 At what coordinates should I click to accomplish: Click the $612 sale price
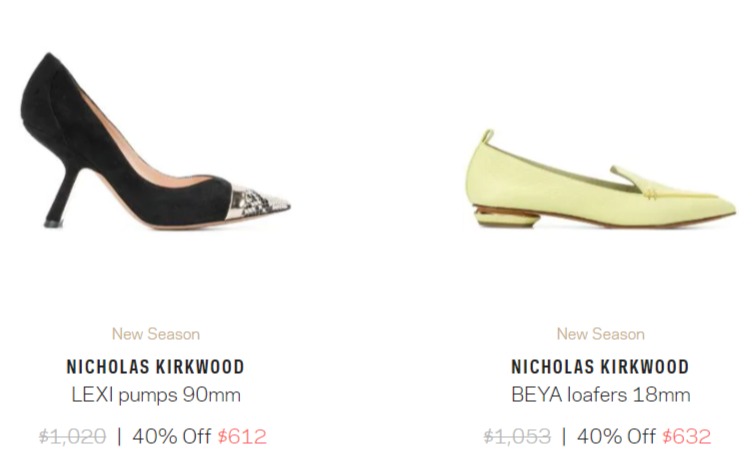pos(242,437)
